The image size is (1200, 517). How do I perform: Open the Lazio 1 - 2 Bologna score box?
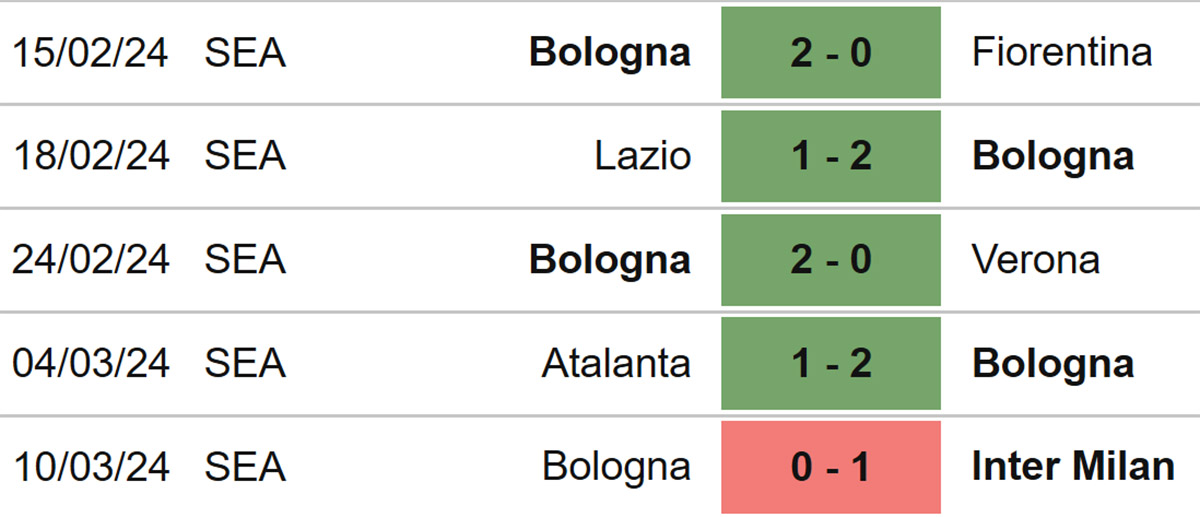(x=831, y=156)
